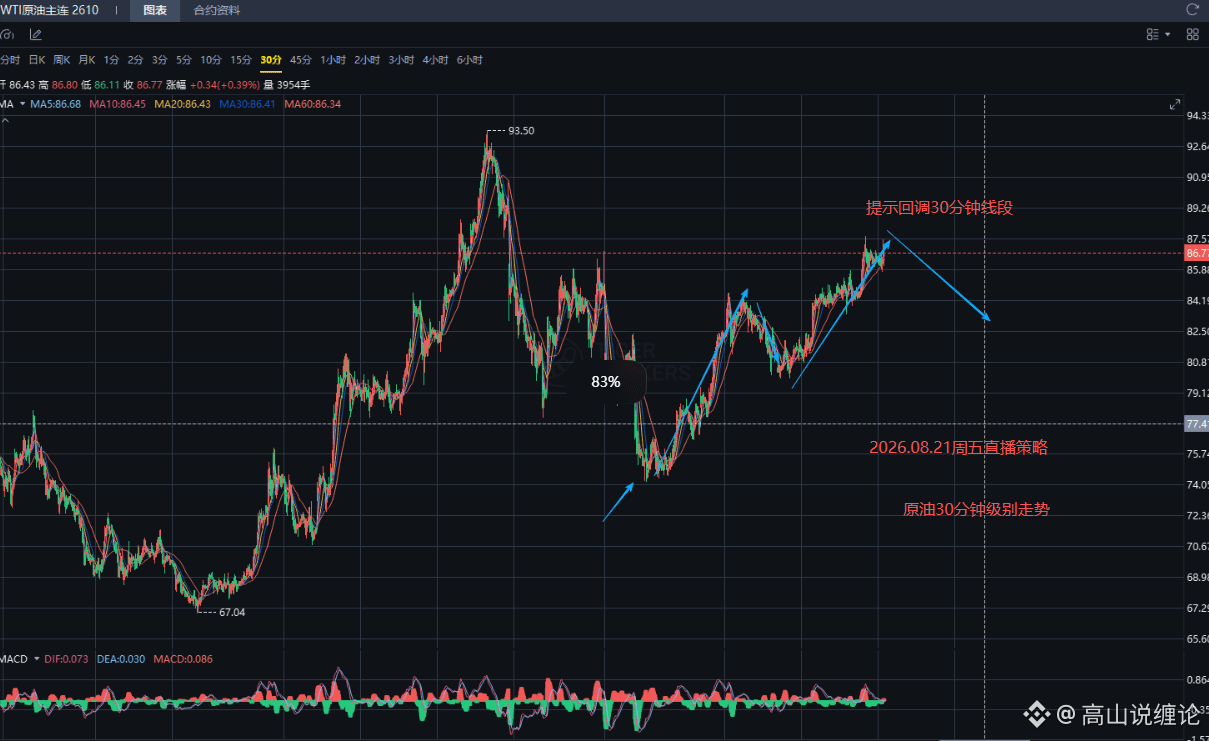The height and width of the screenshot is (741, 1209).
Task: Select the 周K timeframe
Action: coord(62,60)
